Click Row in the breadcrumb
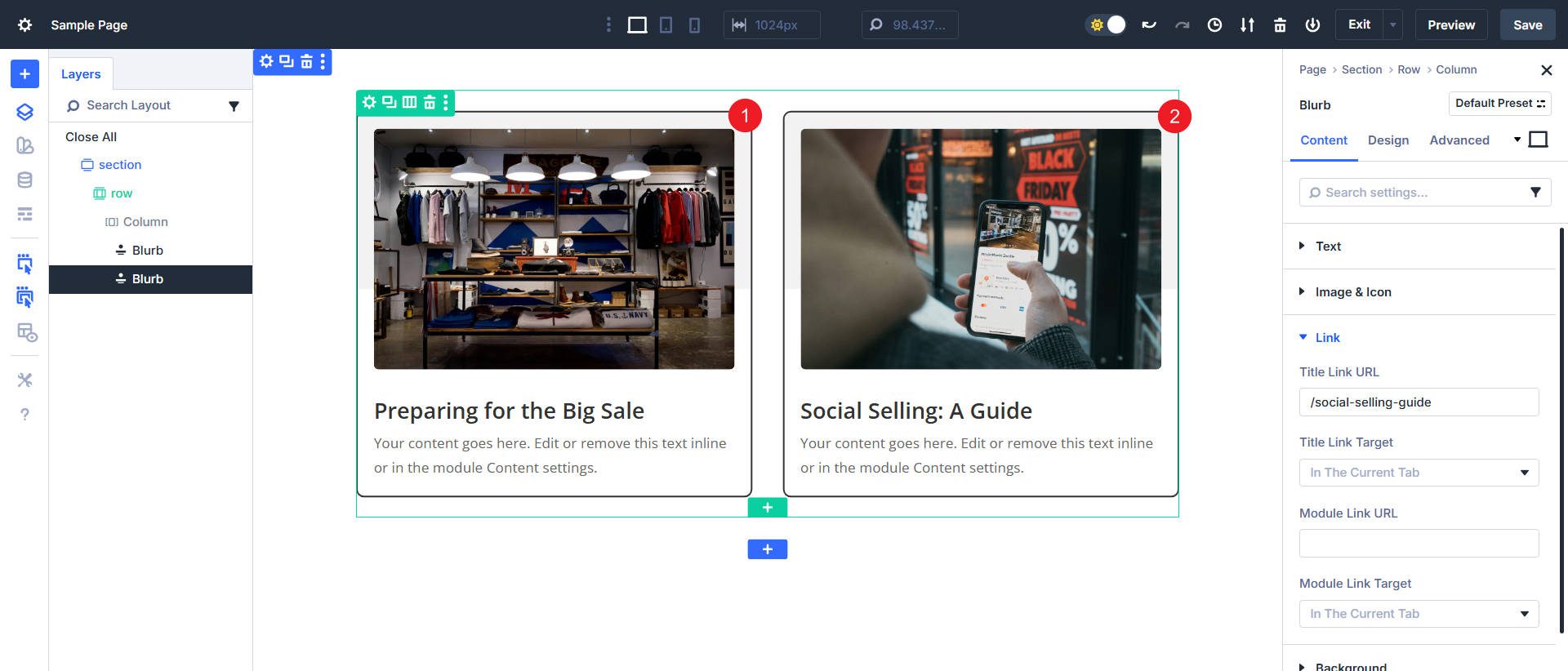The width and height of the screenshot is (1568, 671). [x=1409, y=69]
